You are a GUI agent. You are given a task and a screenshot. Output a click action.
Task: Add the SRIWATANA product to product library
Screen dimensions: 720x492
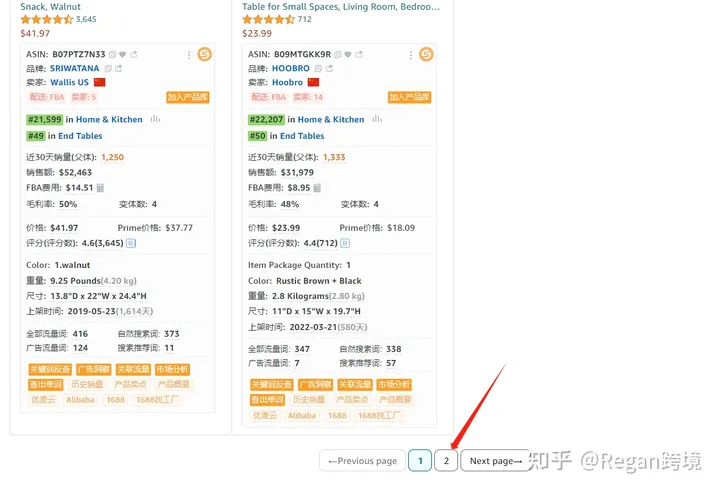(187, 97)
